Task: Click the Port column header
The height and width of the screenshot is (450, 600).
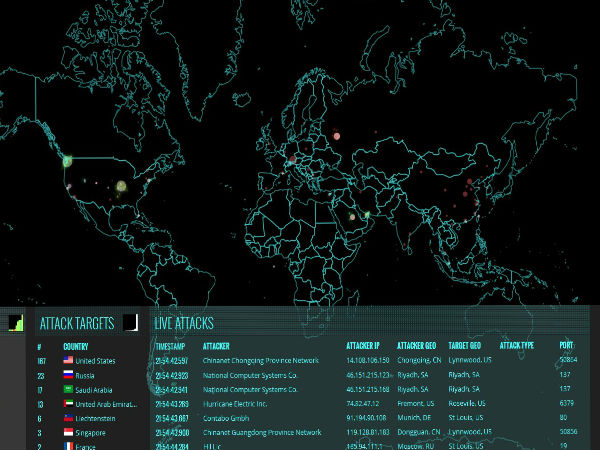Action: (x=566, y=345)
